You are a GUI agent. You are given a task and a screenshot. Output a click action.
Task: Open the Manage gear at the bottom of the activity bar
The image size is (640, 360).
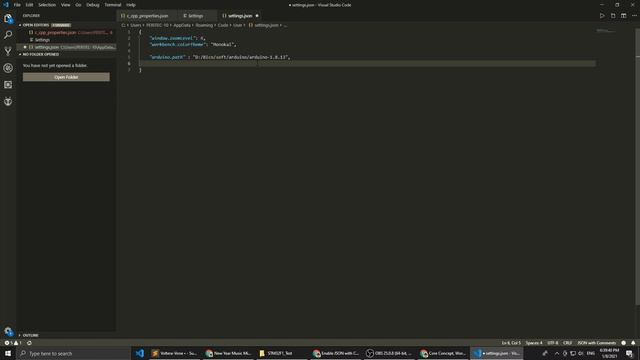point(8,331)
